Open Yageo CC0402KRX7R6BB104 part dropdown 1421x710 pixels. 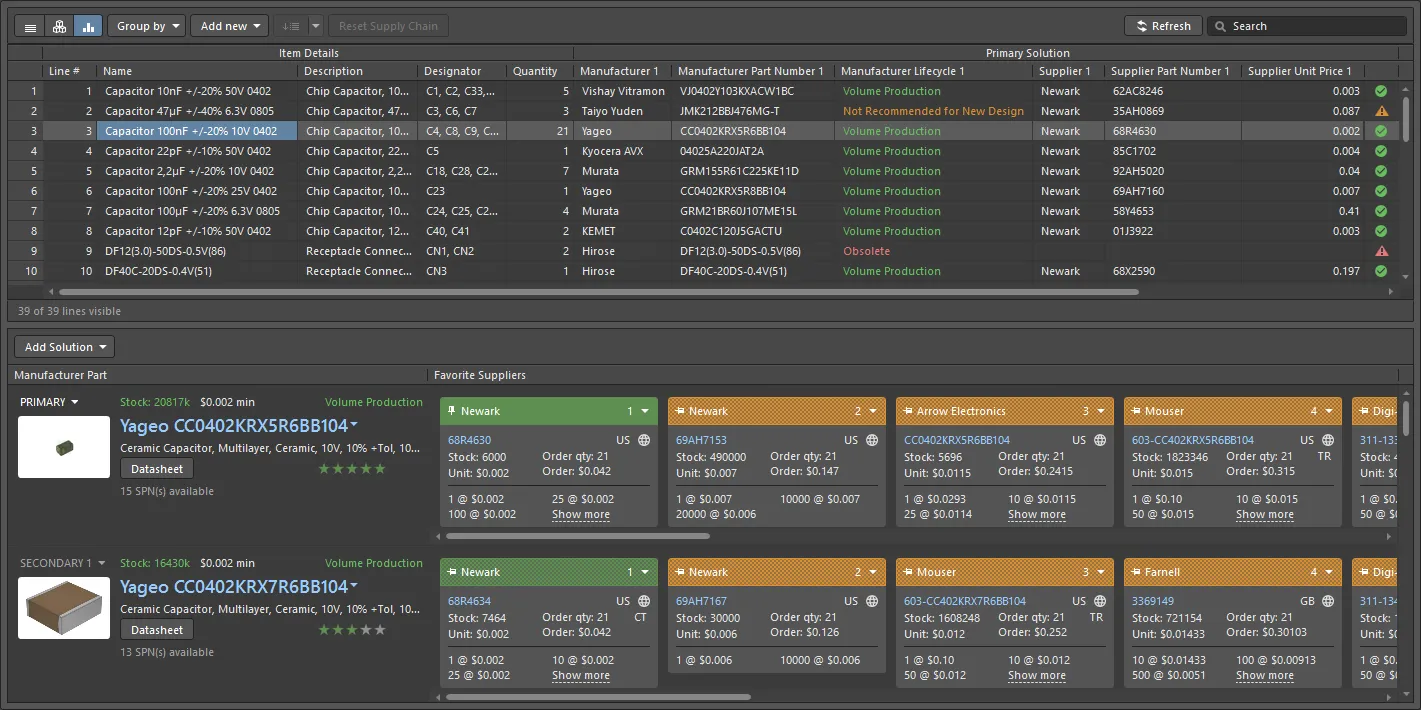click(354, 587)
